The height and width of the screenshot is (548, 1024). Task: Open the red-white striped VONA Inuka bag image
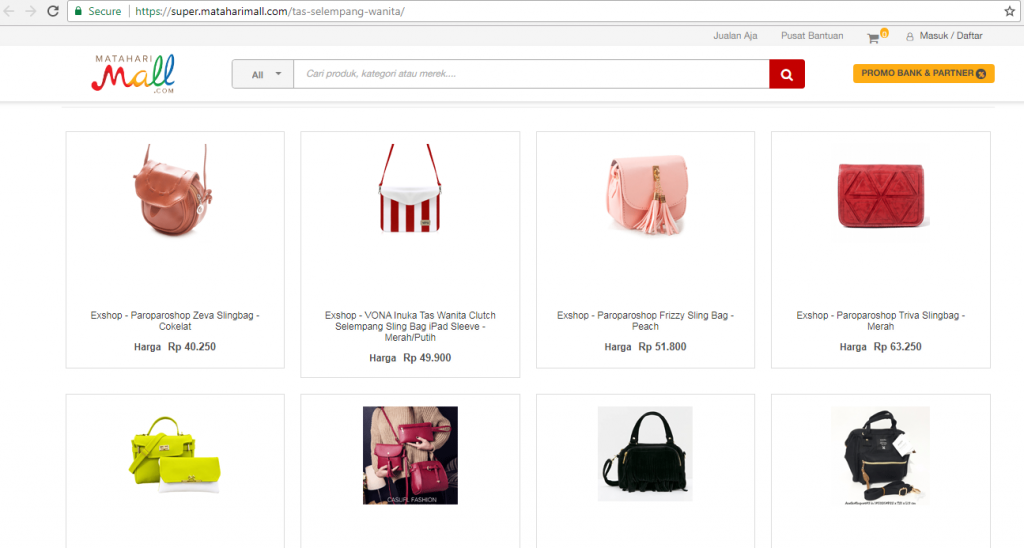click(410, 188)
